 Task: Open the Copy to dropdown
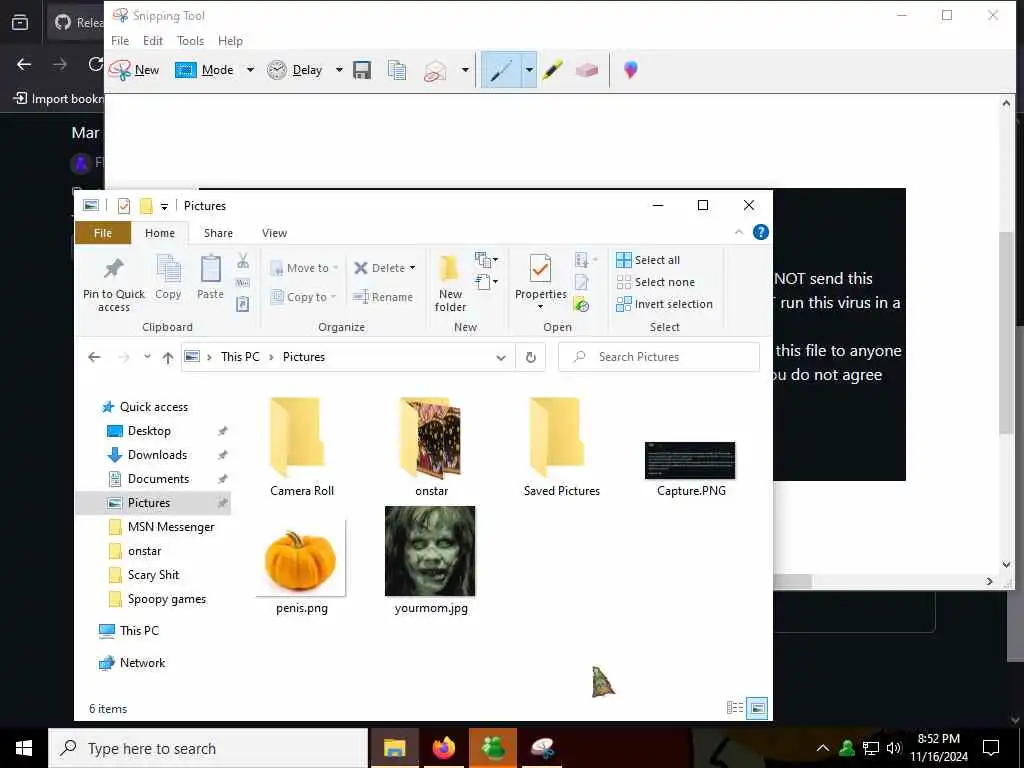click(303, 297)
